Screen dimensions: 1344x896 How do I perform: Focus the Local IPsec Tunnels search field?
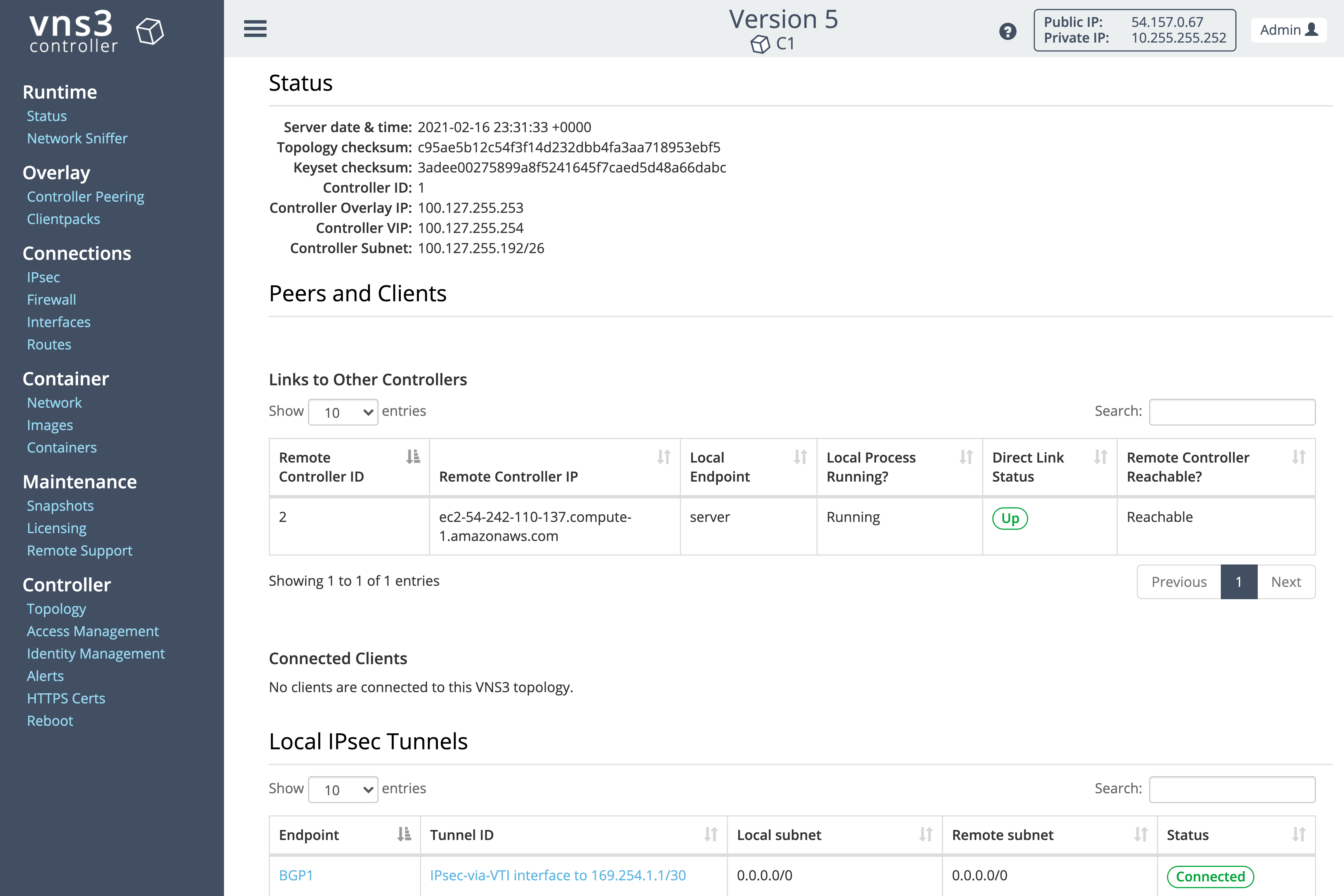click(1232, 789)
